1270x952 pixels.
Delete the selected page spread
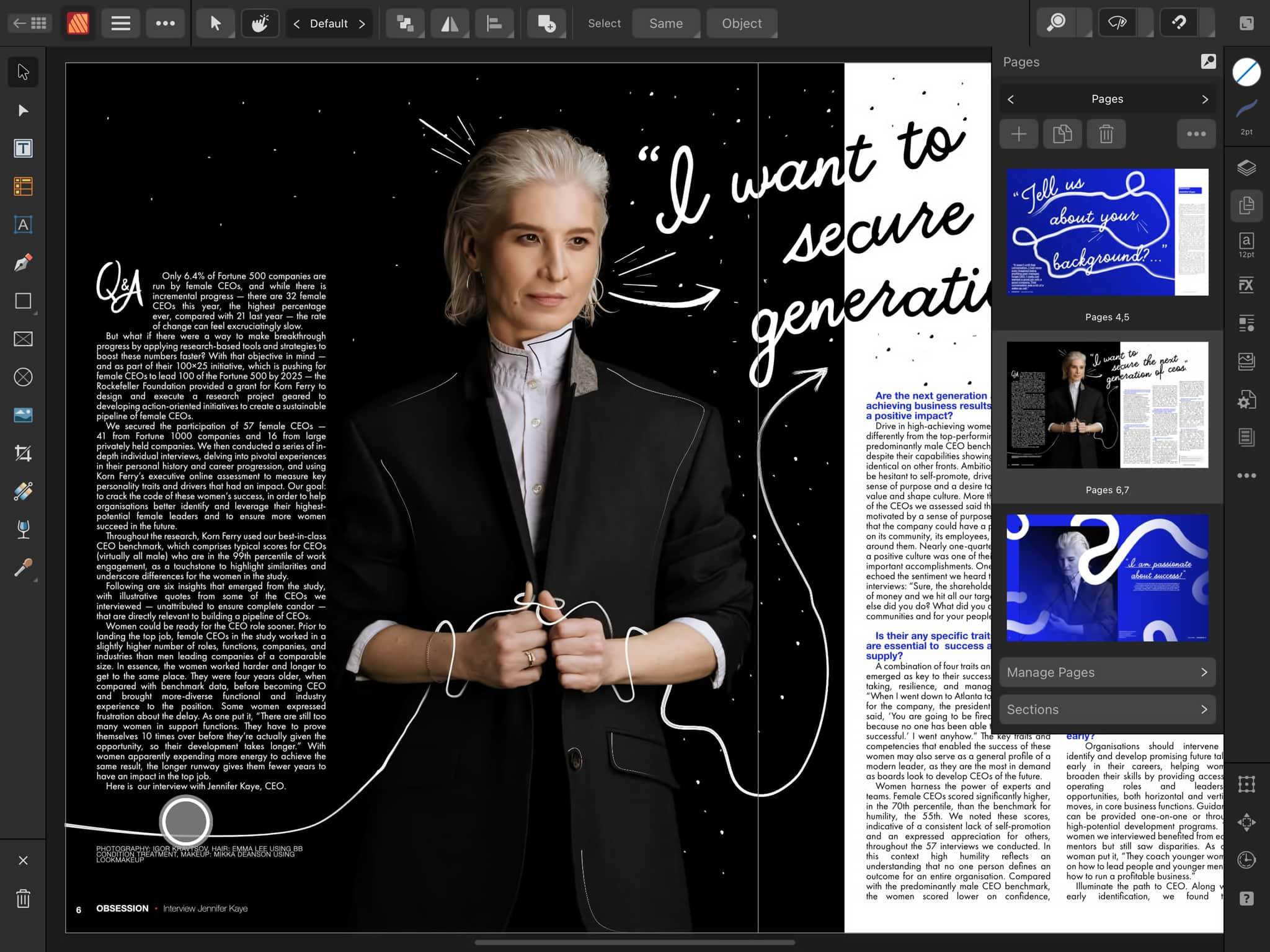pyautogui.click(x=1106, y=134)
